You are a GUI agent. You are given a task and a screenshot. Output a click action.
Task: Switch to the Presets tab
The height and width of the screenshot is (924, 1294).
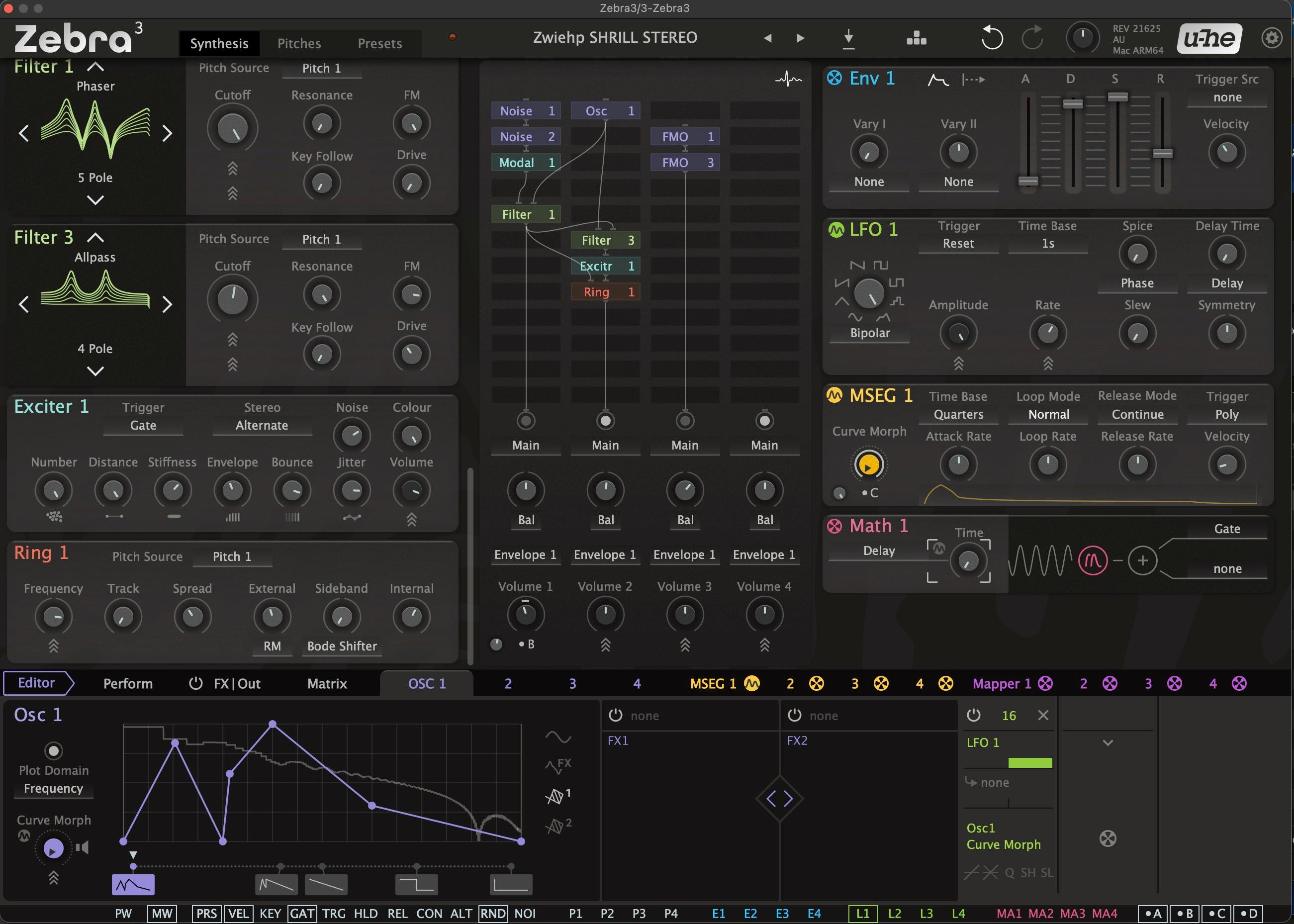click(x=379, y=44)
